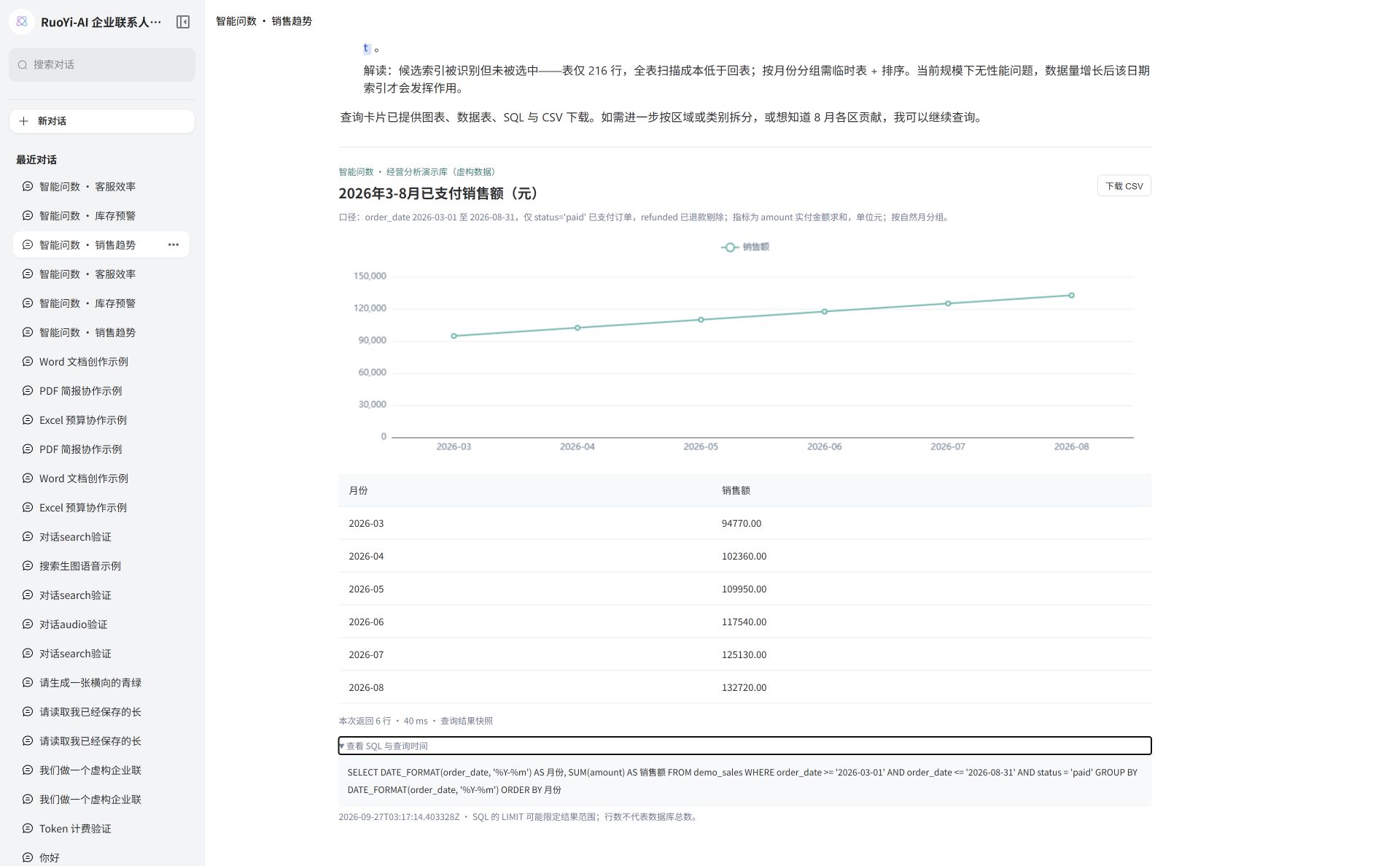
Task: Click the plus icon for new chat
Action: (x=24, y=121)
